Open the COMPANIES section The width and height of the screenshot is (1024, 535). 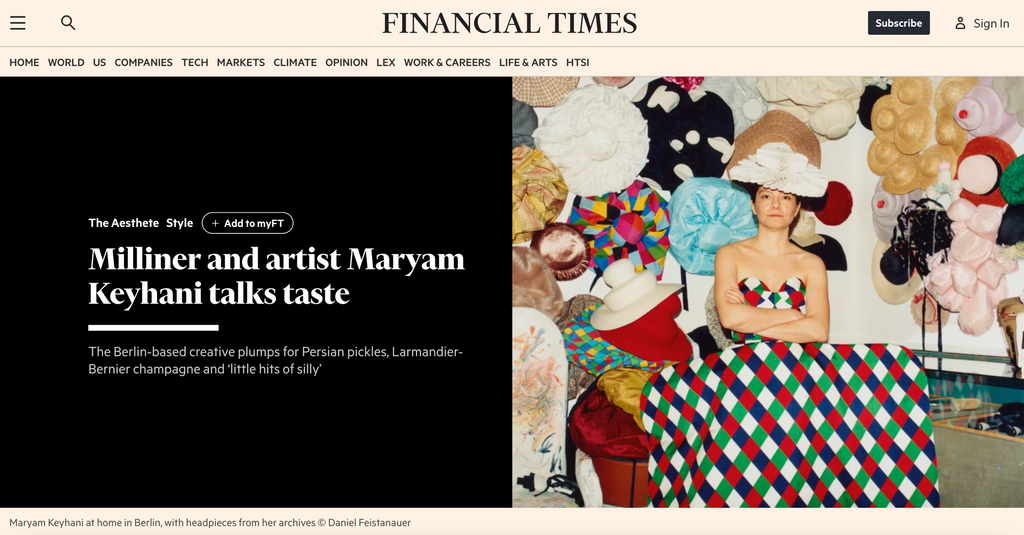[144, 63]
